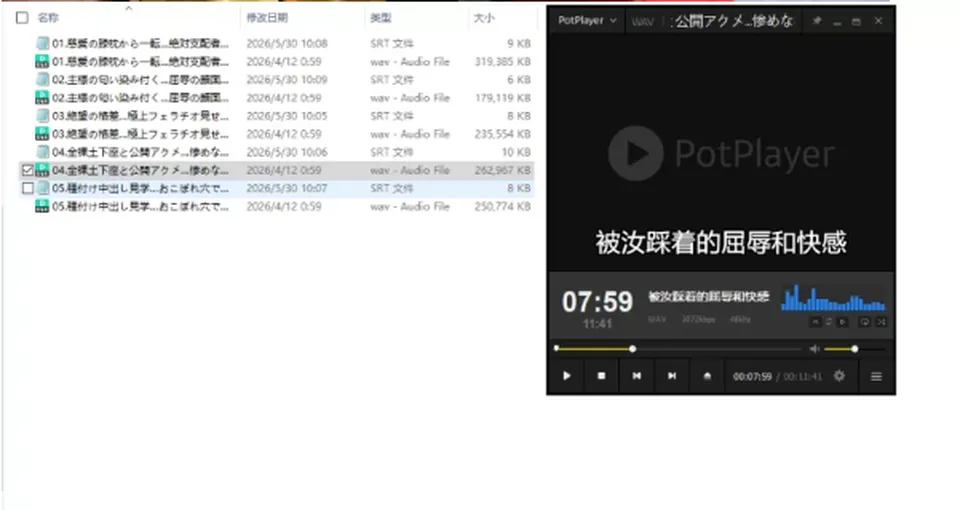
Task: Click the 10 KB size cell
Action: pos(516,152)
